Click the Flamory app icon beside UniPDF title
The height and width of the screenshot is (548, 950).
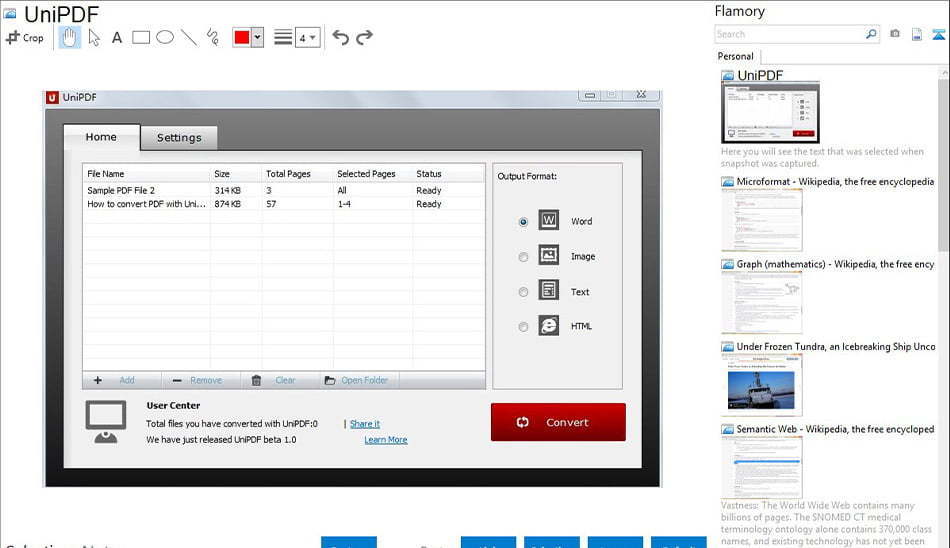click(x=10, y=13)
